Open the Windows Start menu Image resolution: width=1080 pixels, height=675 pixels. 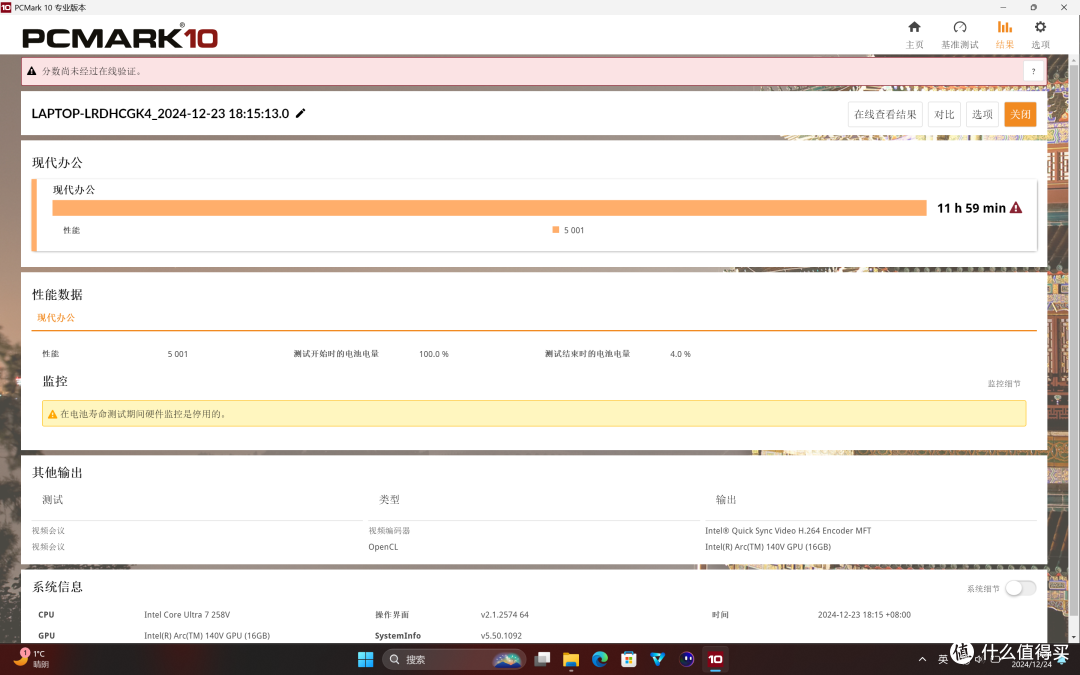(x=365, y=659)
